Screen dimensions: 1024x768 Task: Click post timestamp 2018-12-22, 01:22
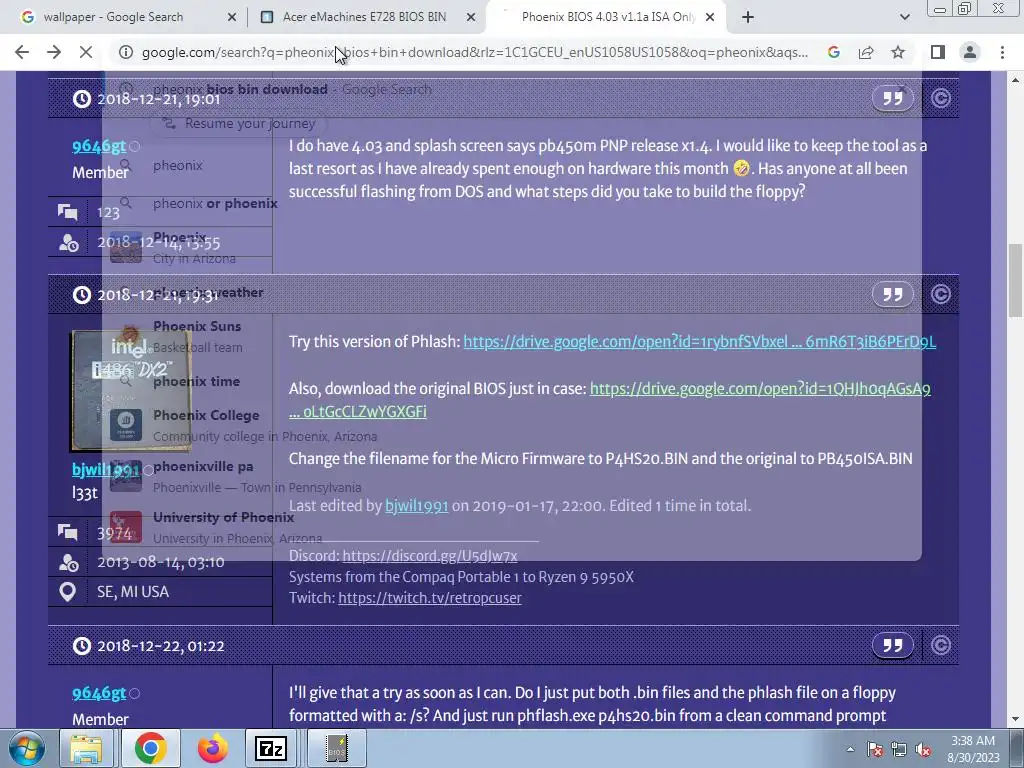[x=161, y=646]
